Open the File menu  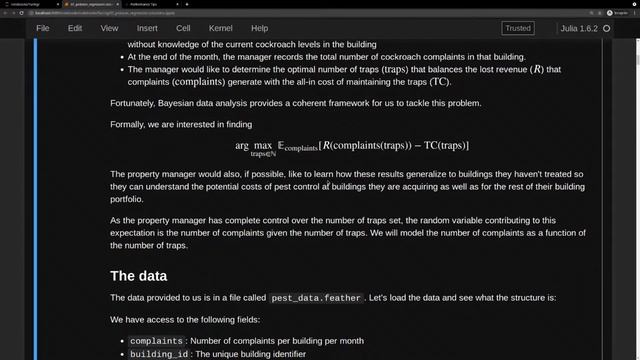click(x=43, y=28)
